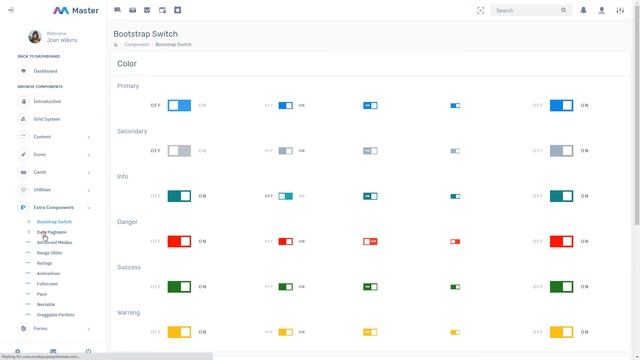Click the magnifier icon in search box

click(x=564, y=11)
